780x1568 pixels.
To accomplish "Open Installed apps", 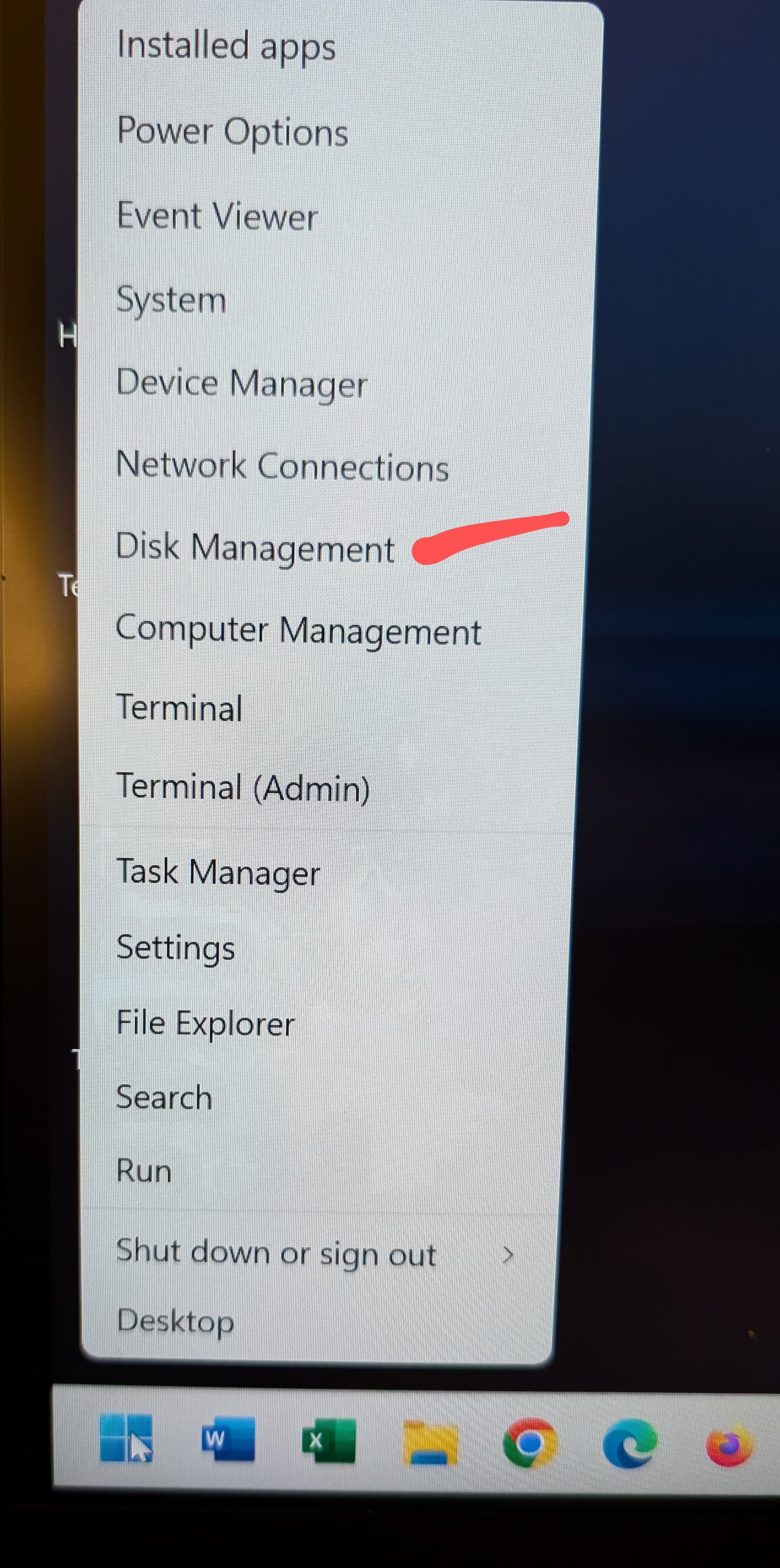I will [x=226, y=47].
